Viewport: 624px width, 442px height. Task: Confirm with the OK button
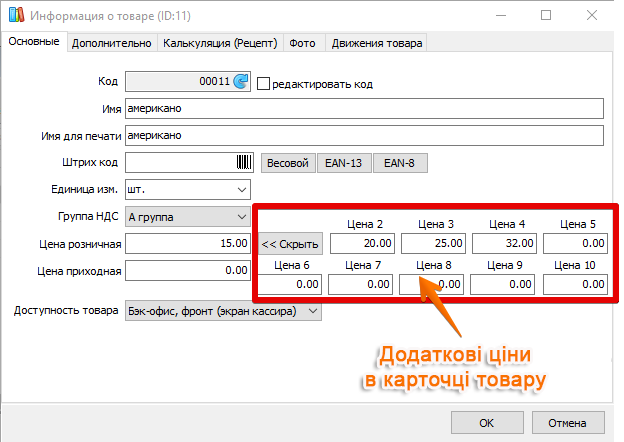coord(487,423)
